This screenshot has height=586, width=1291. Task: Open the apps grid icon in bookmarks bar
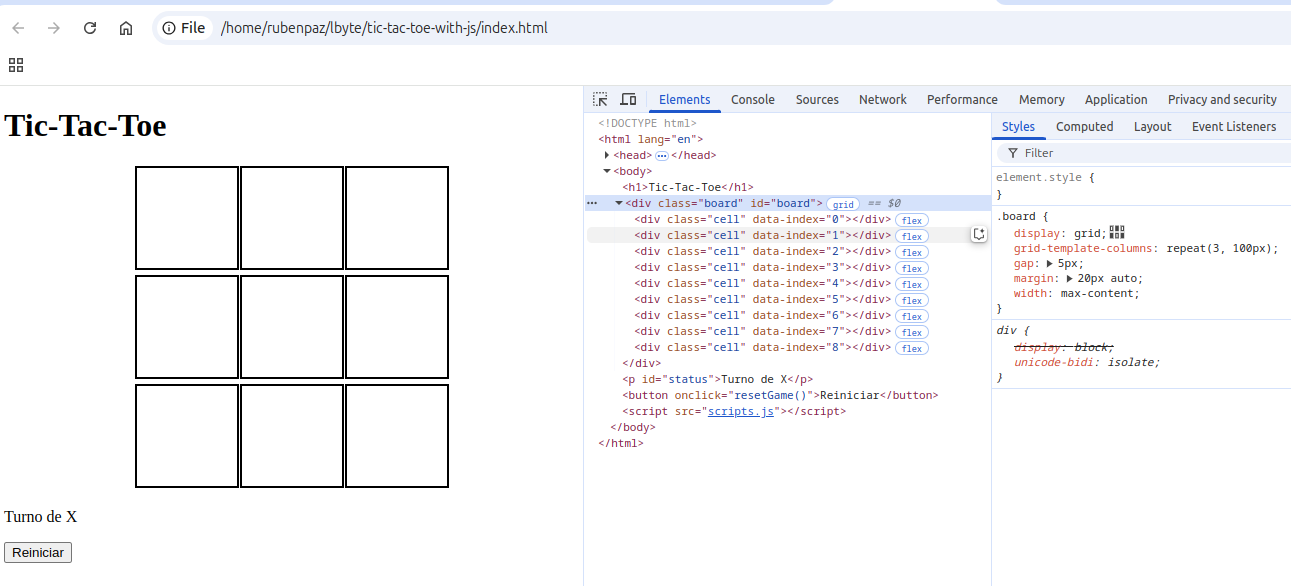(16, 65)
